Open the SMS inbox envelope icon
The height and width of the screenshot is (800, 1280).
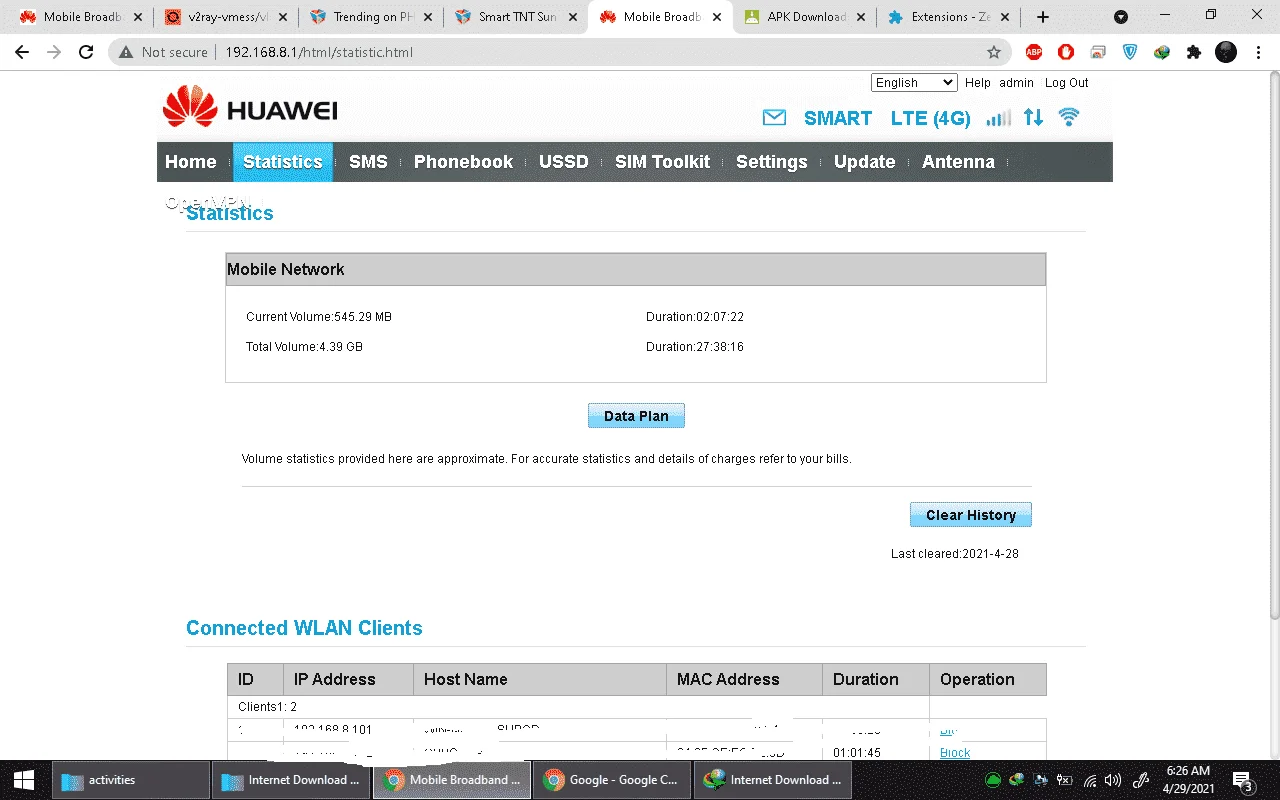774,118
